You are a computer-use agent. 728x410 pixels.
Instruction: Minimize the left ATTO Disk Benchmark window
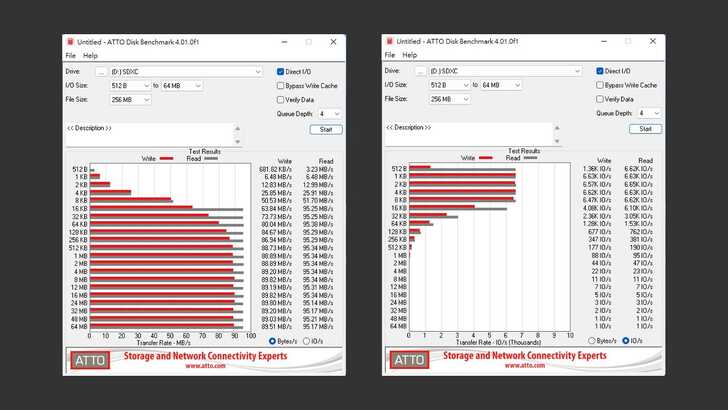(284, 42)
